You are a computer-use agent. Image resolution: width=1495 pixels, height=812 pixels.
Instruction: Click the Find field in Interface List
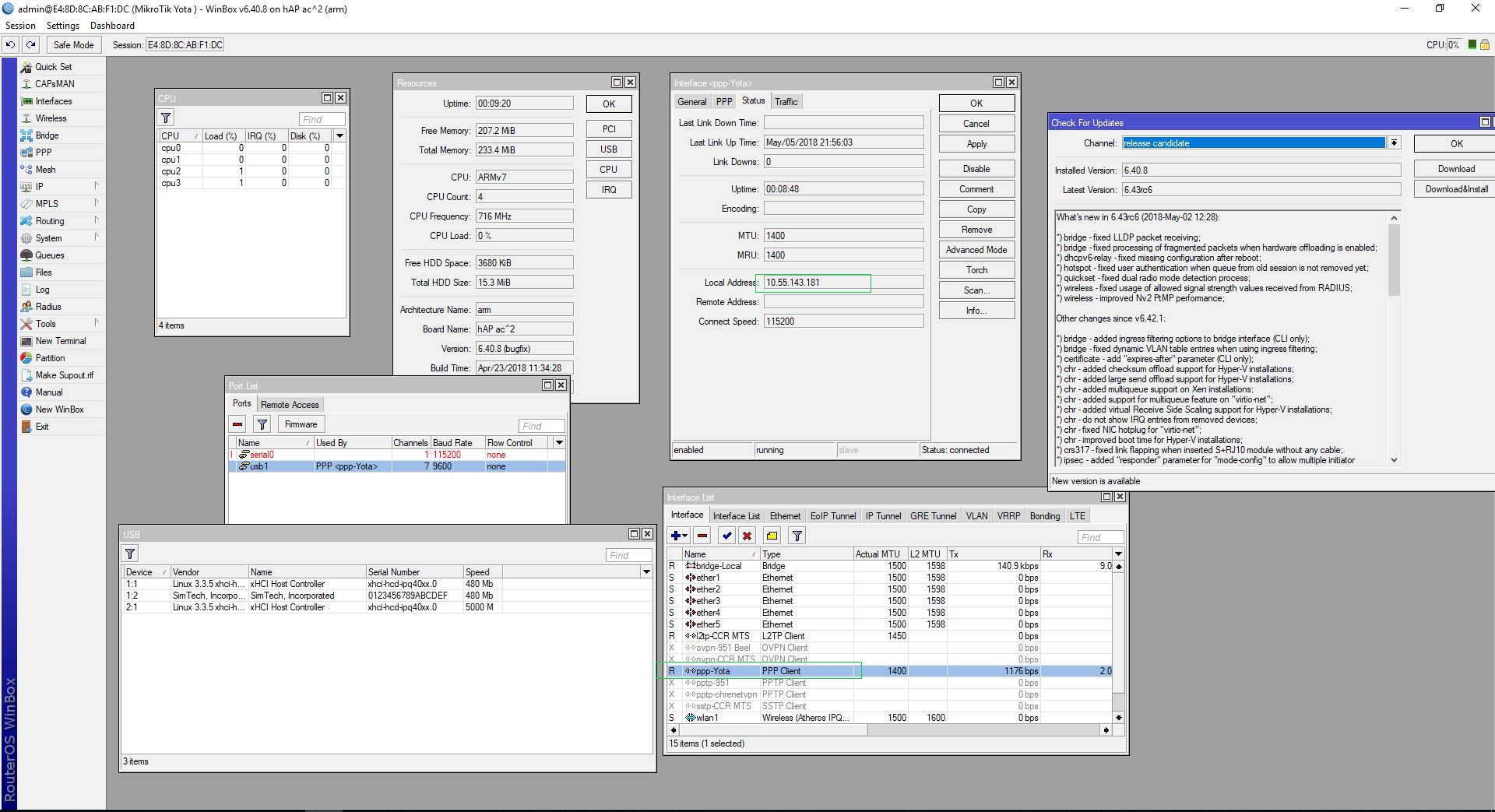click(x=1099, y=537)
